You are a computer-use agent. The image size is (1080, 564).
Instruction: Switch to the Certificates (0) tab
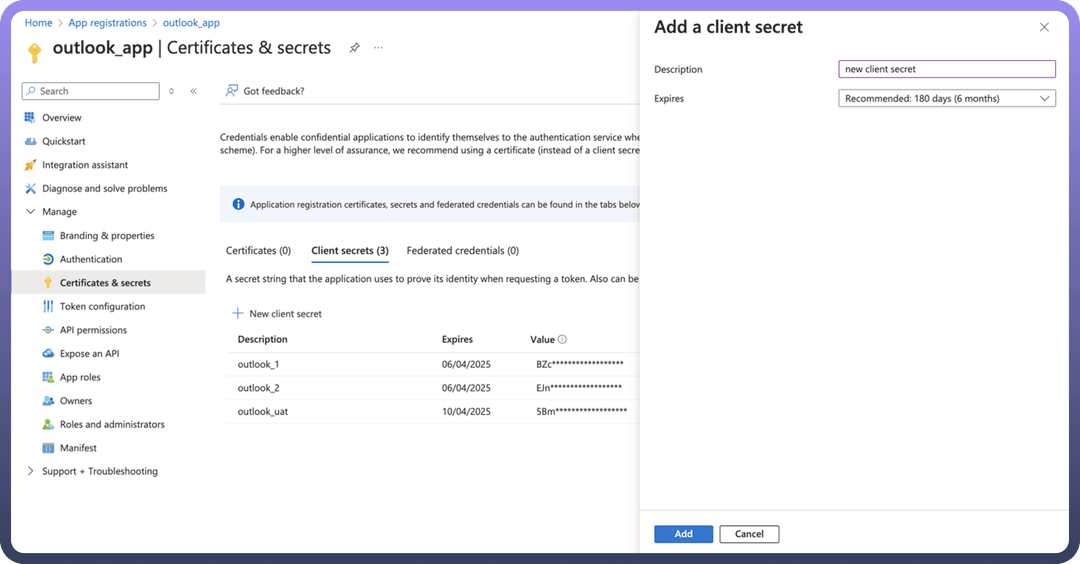point(258,251)
